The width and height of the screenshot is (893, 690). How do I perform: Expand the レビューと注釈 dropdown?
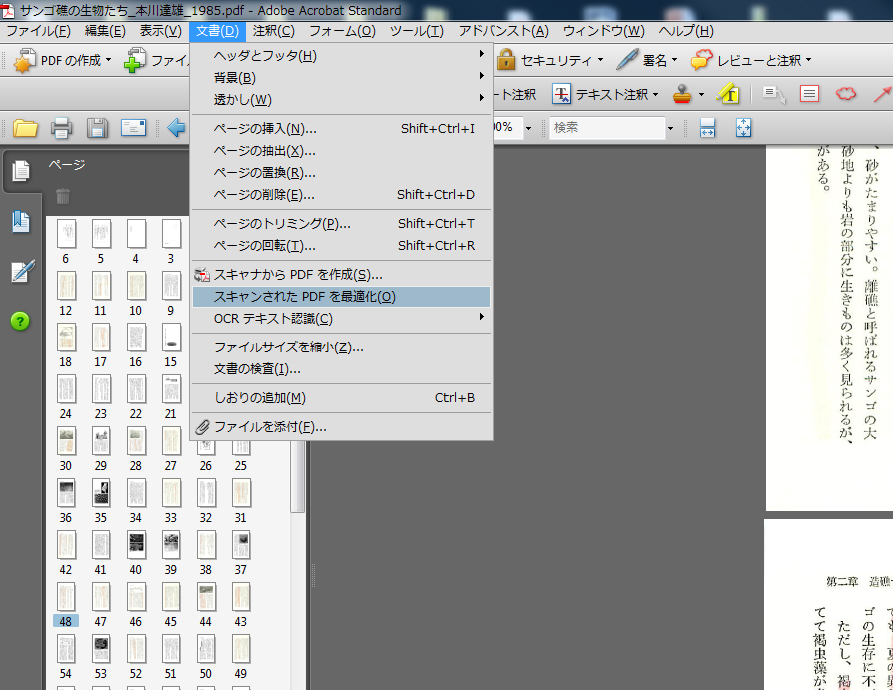pyautogui.click(x=752, y=60)
